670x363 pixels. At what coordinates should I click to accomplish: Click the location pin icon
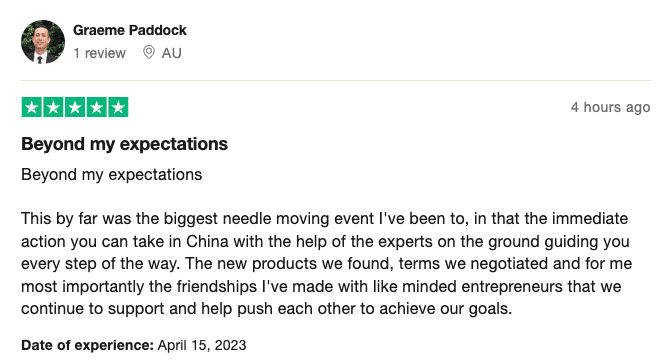[149, 52]
